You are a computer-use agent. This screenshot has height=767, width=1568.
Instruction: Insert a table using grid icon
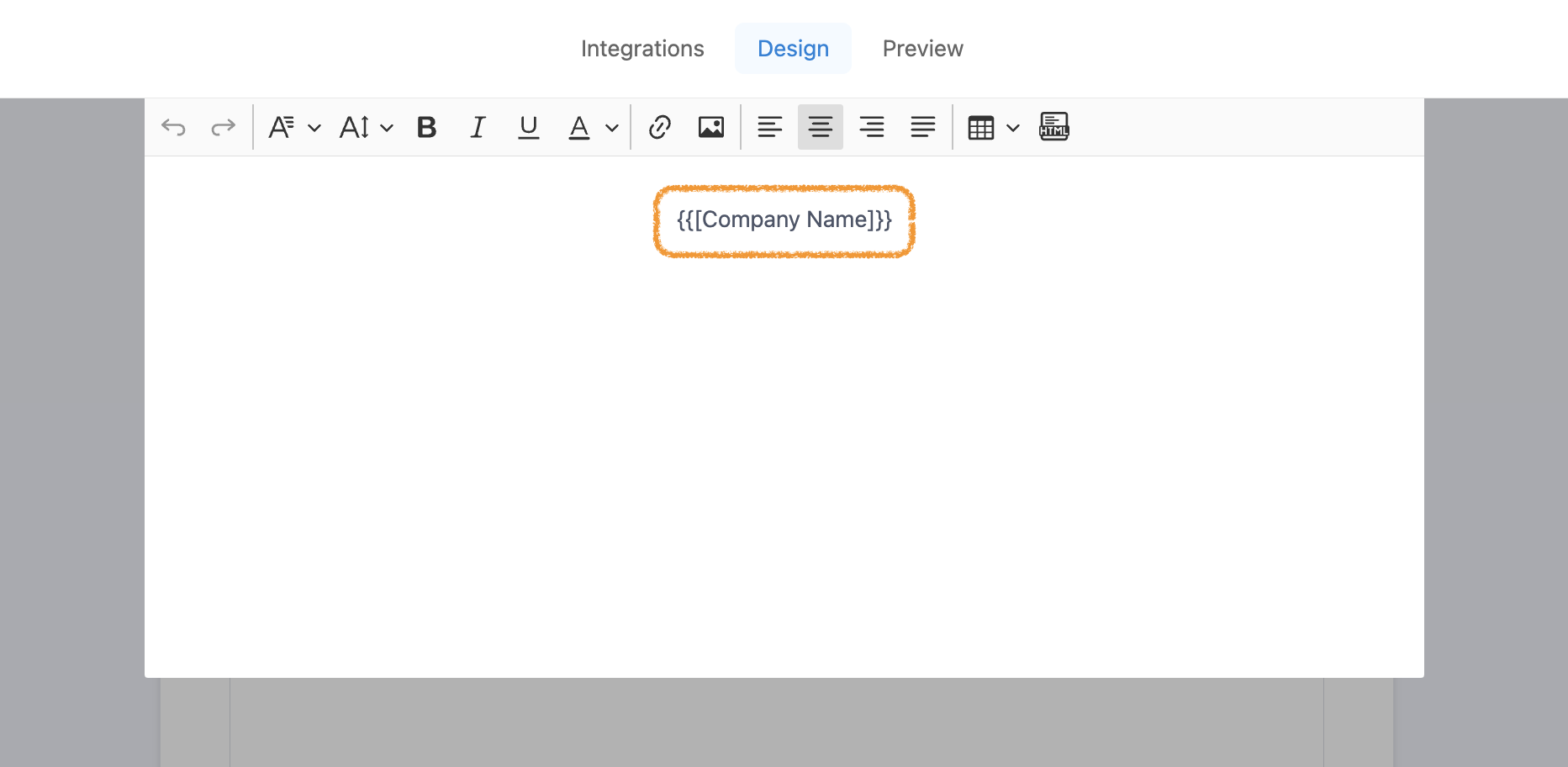click(x=981, y=128)
